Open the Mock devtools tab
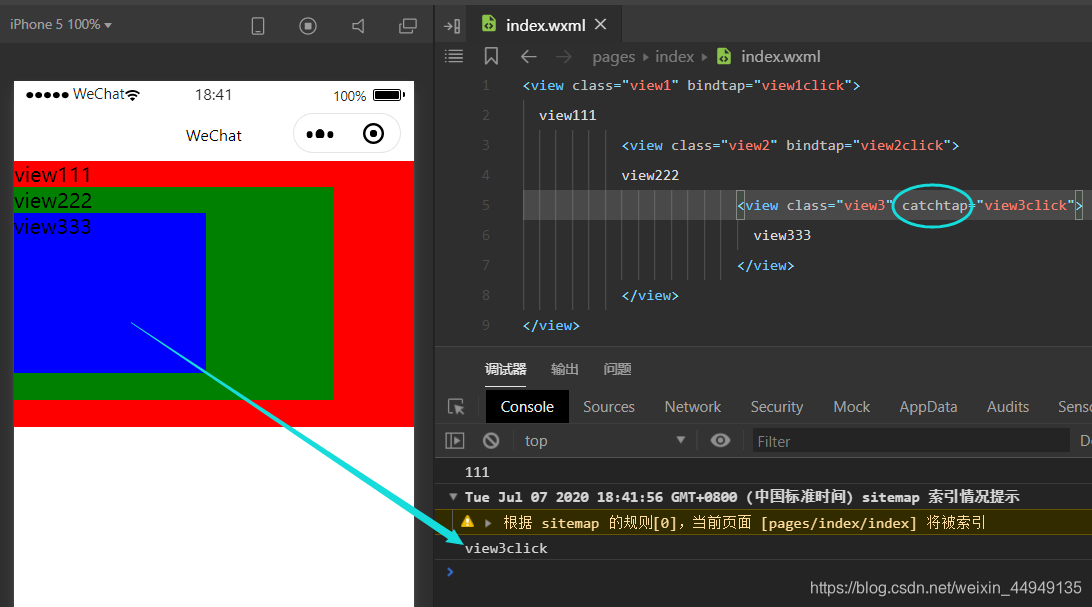This screenshot has height=607, width=1092. [x=852, y=407]
